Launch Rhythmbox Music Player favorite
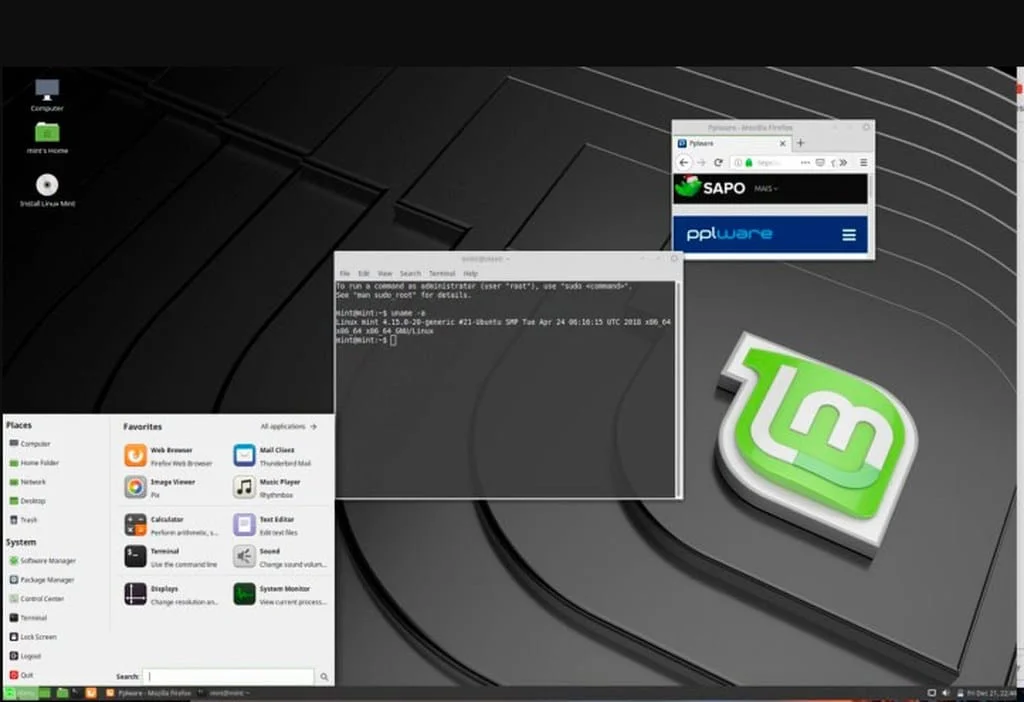The image size is (1024, 702). [x=268, y=488]
